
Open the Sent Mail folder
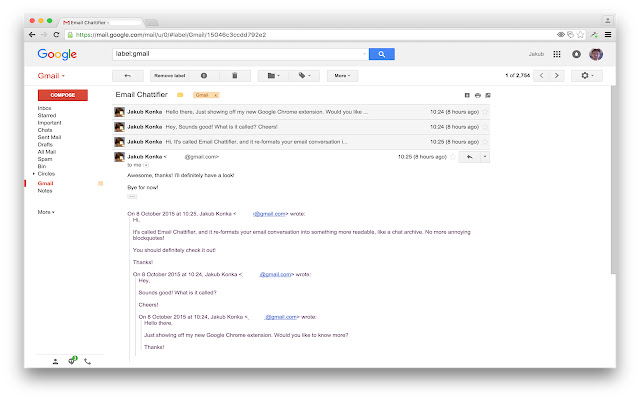coord(49,137)
